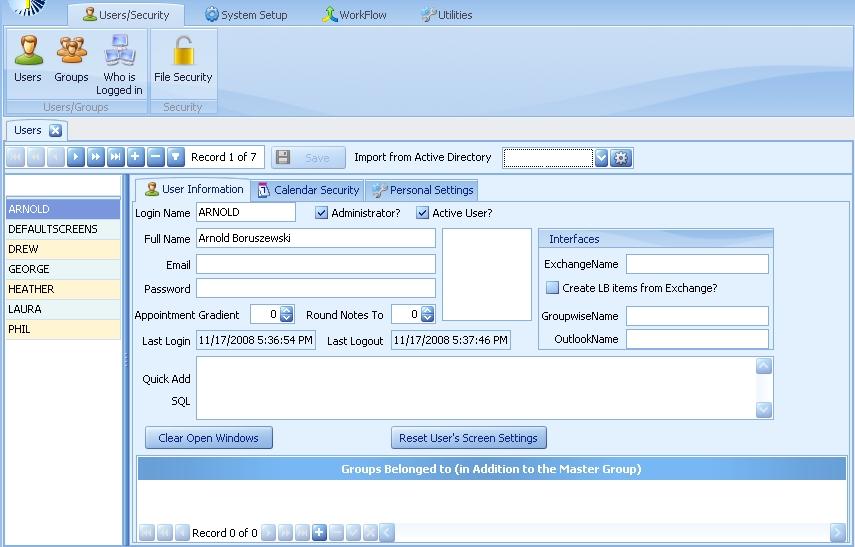
Task: Open the Personal Settings tab
Action: pyautogui.click(x=422, y=190)
